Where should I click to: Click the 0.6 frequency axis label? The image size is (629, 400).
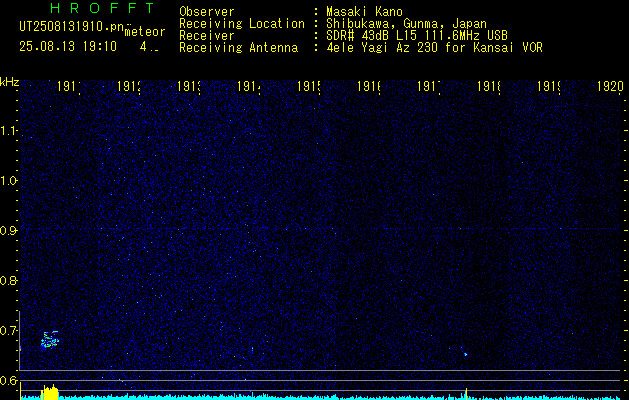coord(8,380)
